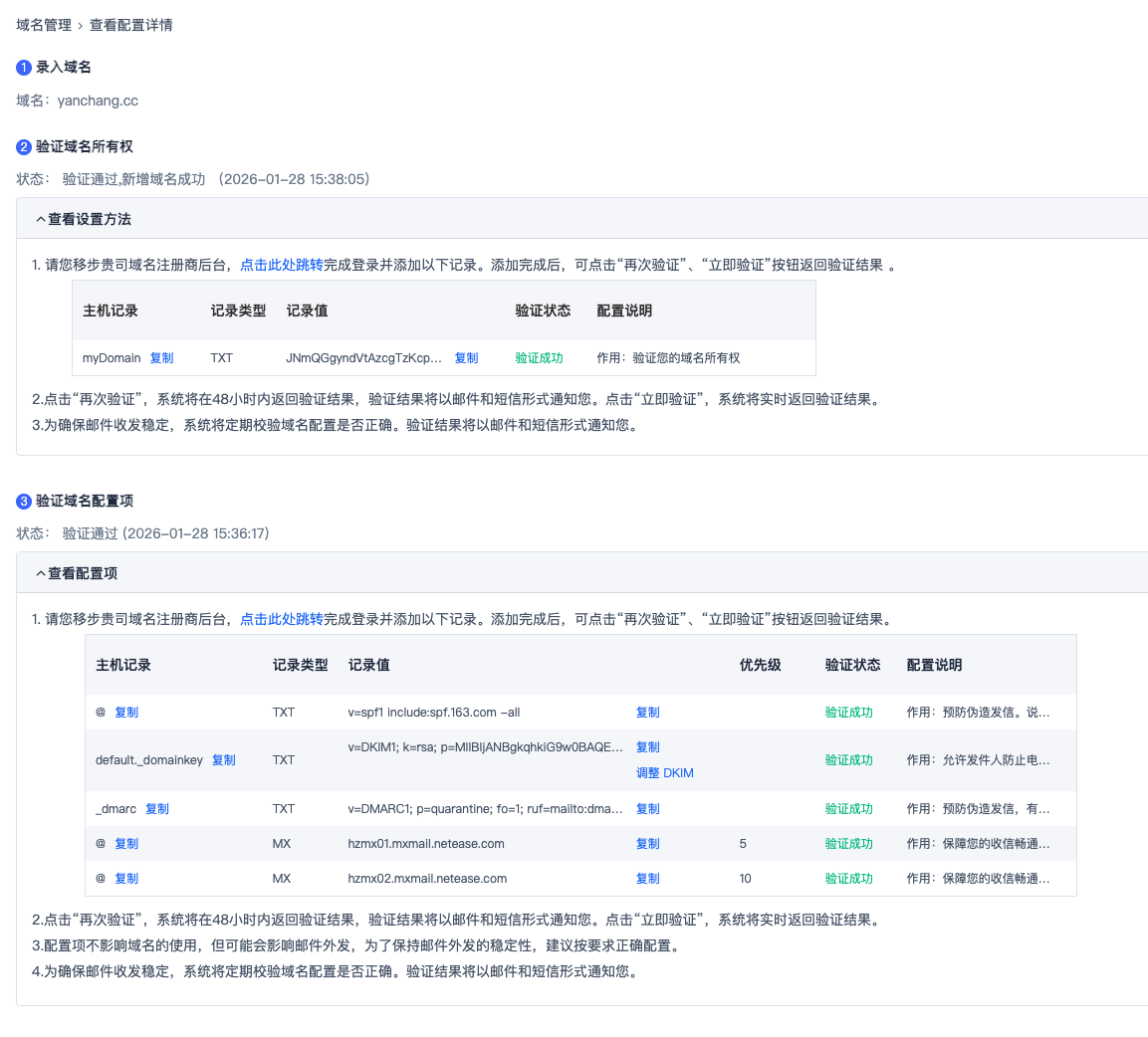1148x1037 pixels.
Task: Copy hzmx01.mxmail.netease.com record value
Action: (647, 844)
